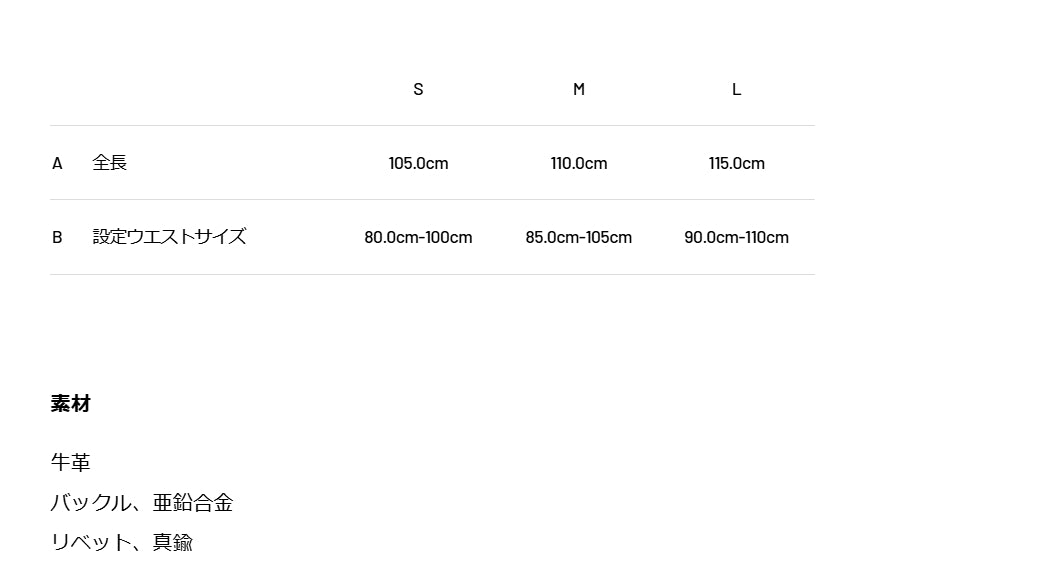This screenshot has width=1051, height=580.
Task: Click the 素材 section heading
Action: pos(71,404)
